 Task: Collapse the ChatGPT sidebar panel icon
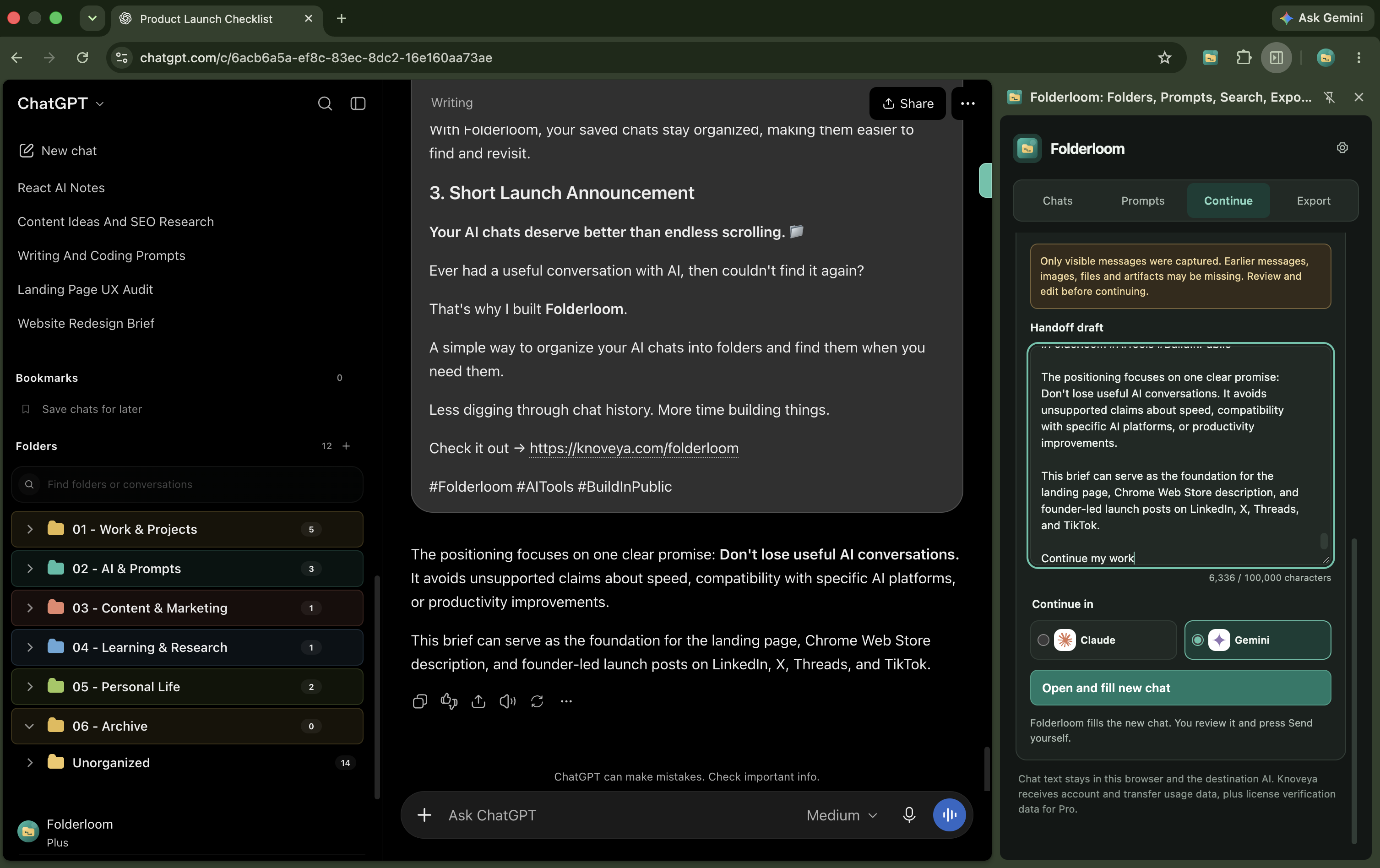358,103
